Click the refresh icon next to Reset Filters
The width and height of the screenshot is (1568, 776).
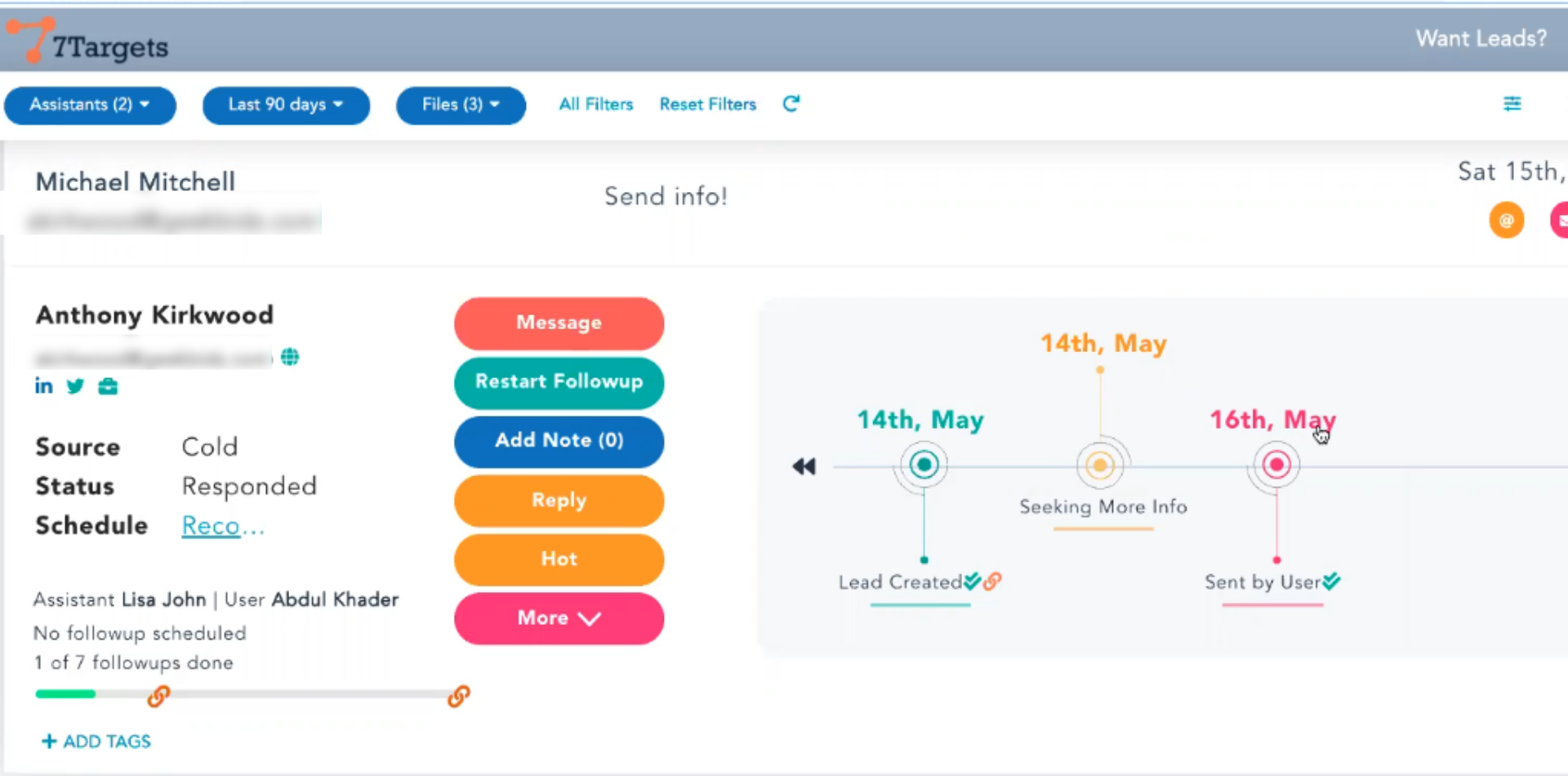pos(791,104)
